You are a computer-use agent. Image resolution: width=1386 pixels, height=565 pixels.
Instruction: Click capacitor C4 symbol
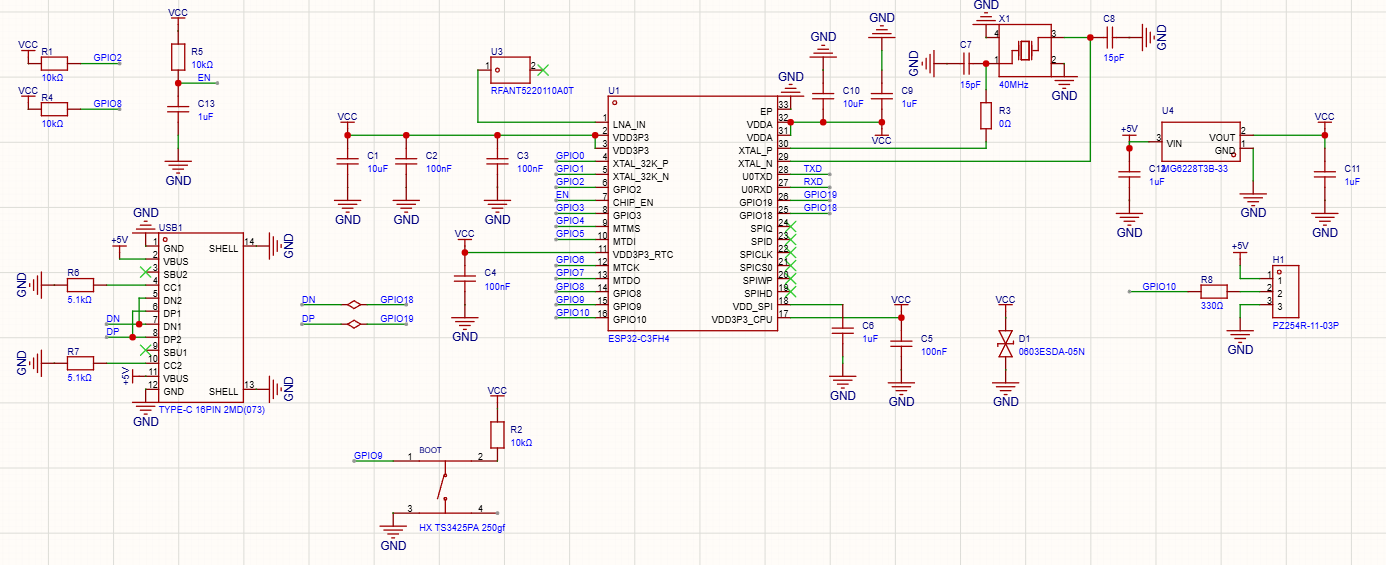click(x=465, y=279)
